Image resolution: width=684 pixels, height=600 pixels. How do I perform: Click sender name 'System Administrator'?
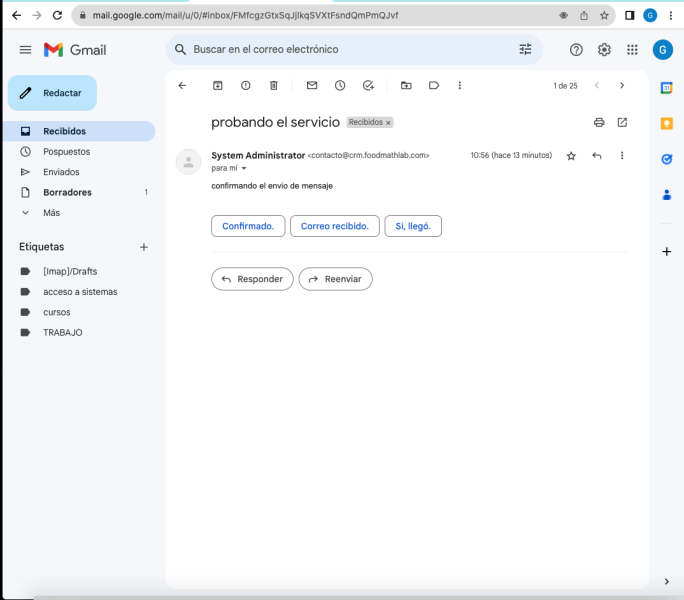point(258,156)
